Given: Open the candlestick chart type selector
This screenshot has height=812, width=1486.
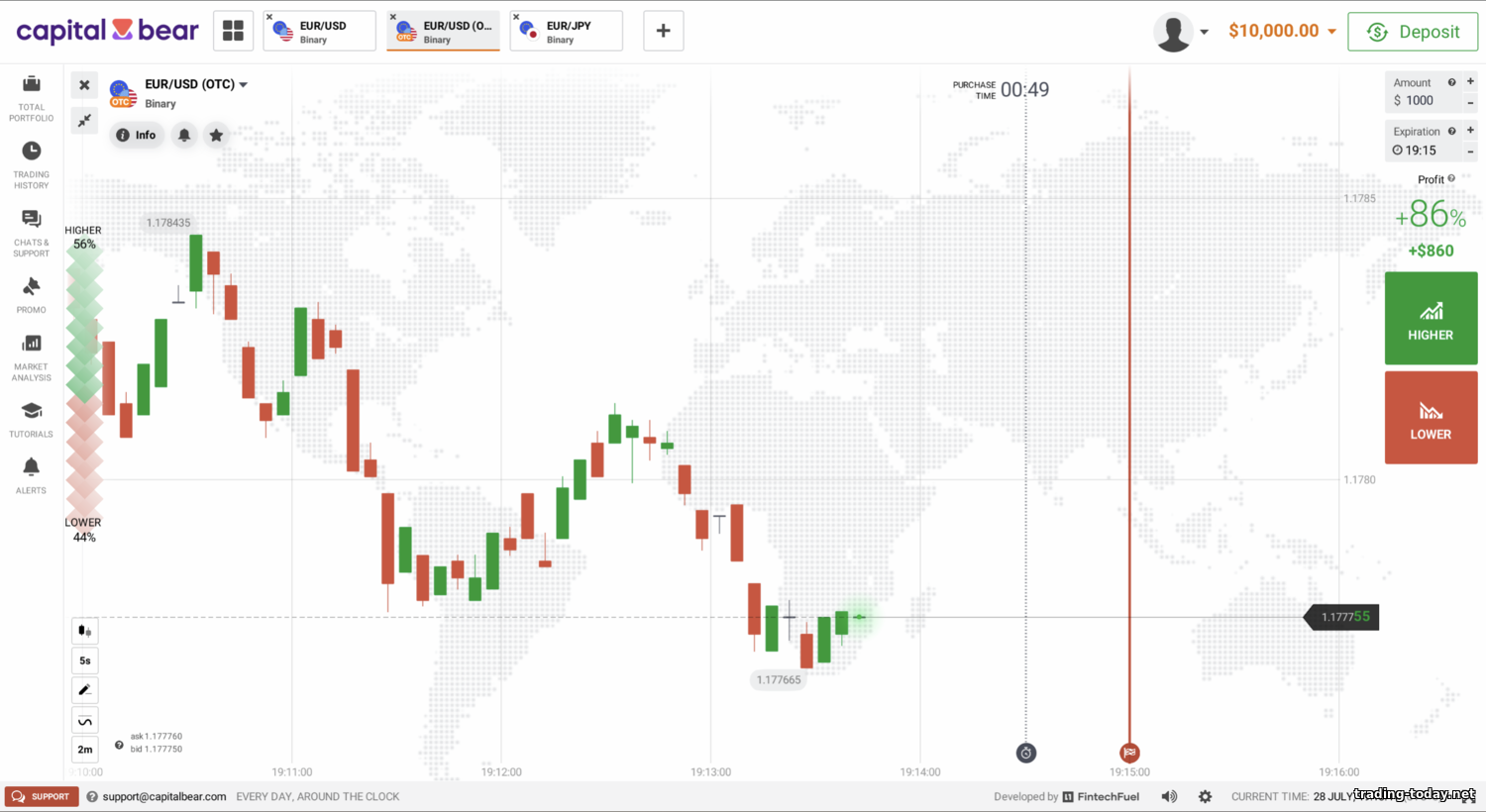Looking at the screenshot, I should [x=85, y=631].
